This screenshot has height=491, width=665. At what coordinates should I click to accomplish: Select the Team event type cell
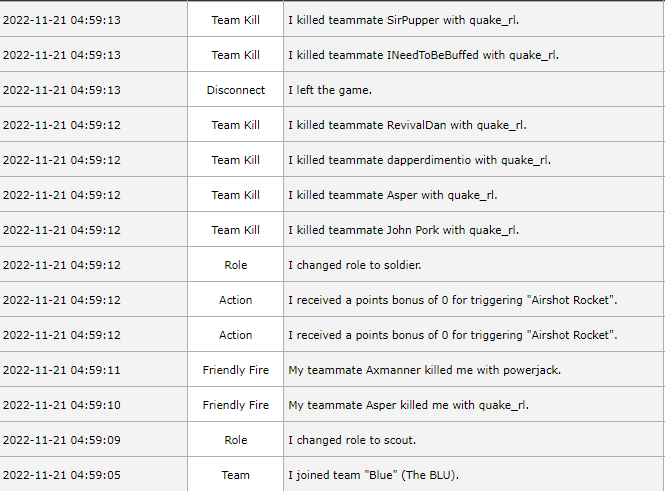click(236, 475)
